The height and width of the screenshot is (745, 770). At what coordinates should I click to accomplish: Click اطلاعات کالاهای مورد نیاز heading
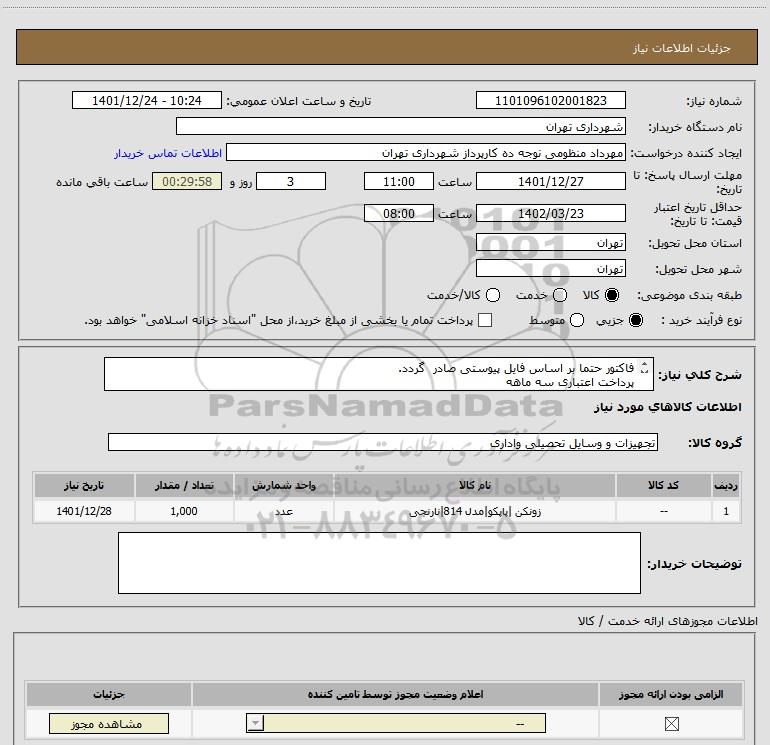coord(667,407)
